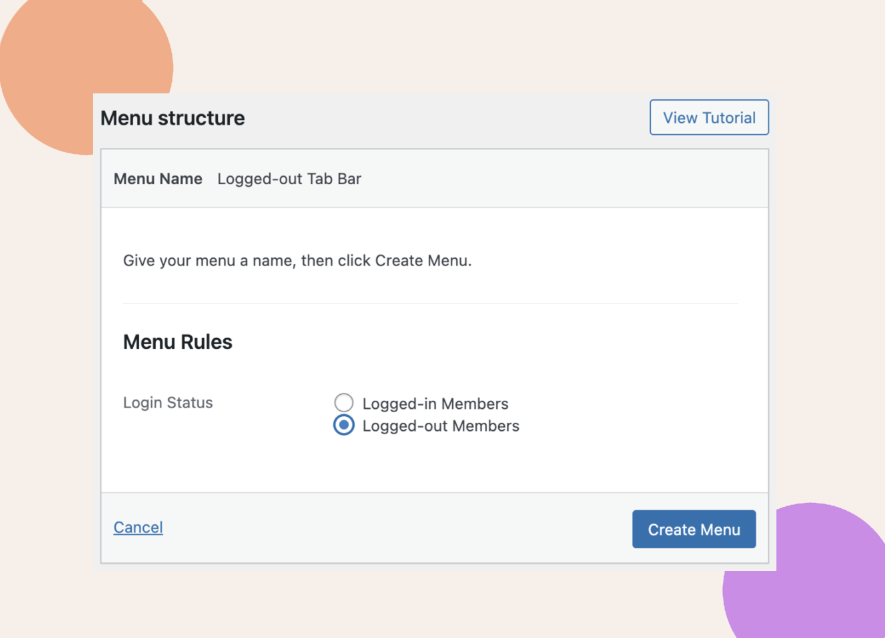Click the blank header area left of View Tutorial
The width and height of the screenshot is (885, 638).
[446, 118]
